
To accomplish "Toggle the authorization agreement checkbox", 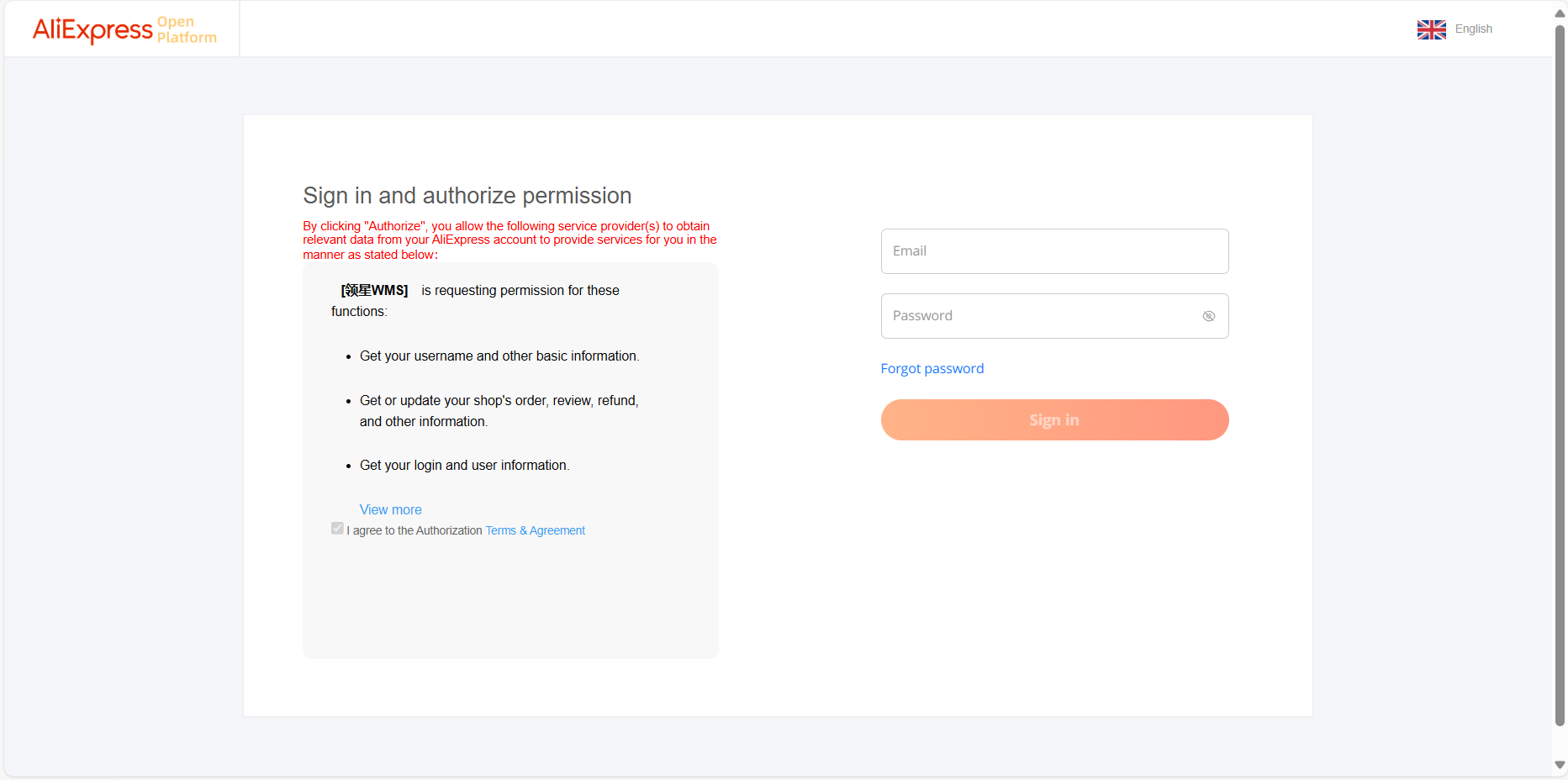I will [x=337, y=529].
